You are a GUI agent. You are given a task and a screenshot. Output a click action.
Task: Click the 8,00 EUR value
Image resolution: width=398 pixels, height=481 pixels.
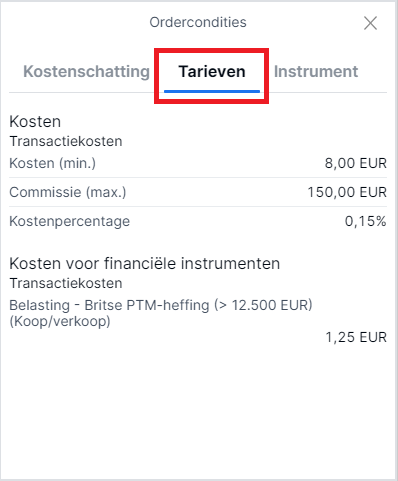(356, 163)
